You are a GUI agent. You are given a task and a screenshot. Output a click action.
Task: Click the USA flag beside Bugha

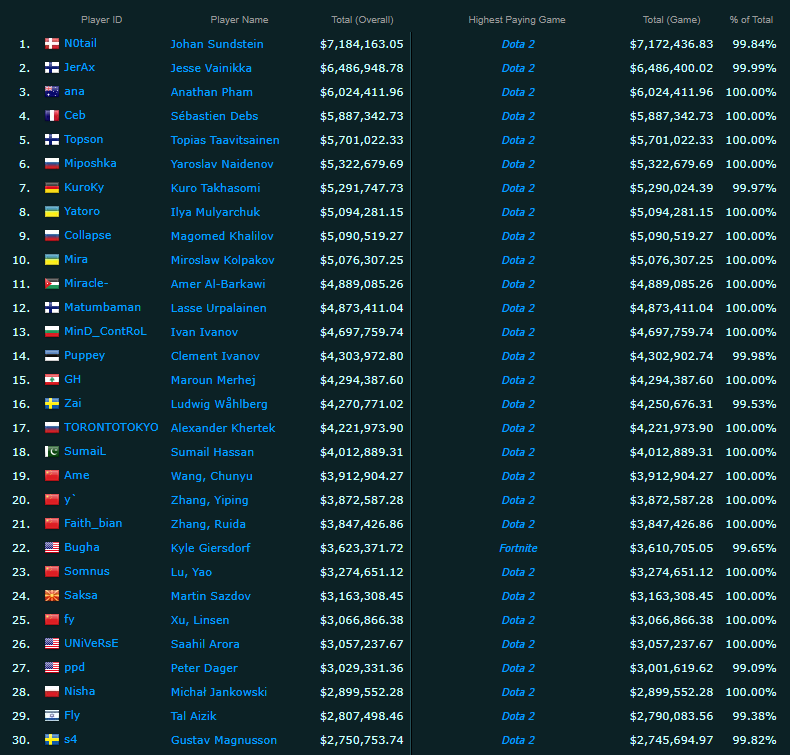pos(52,548)
